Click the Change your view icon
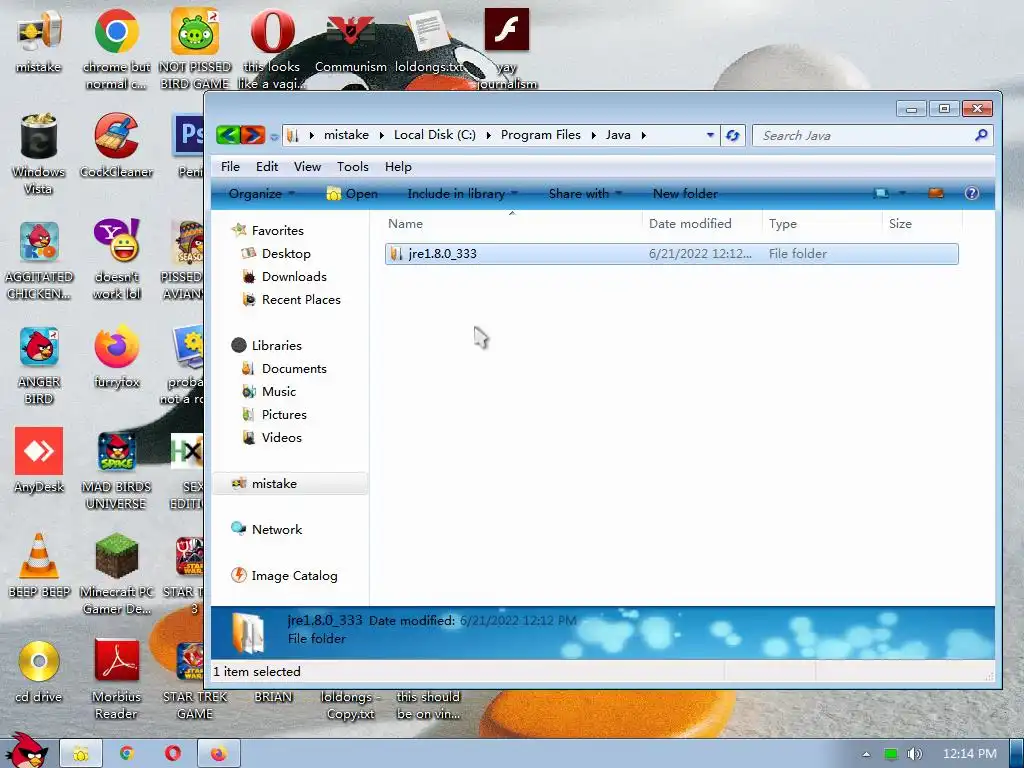 point(881,193)
